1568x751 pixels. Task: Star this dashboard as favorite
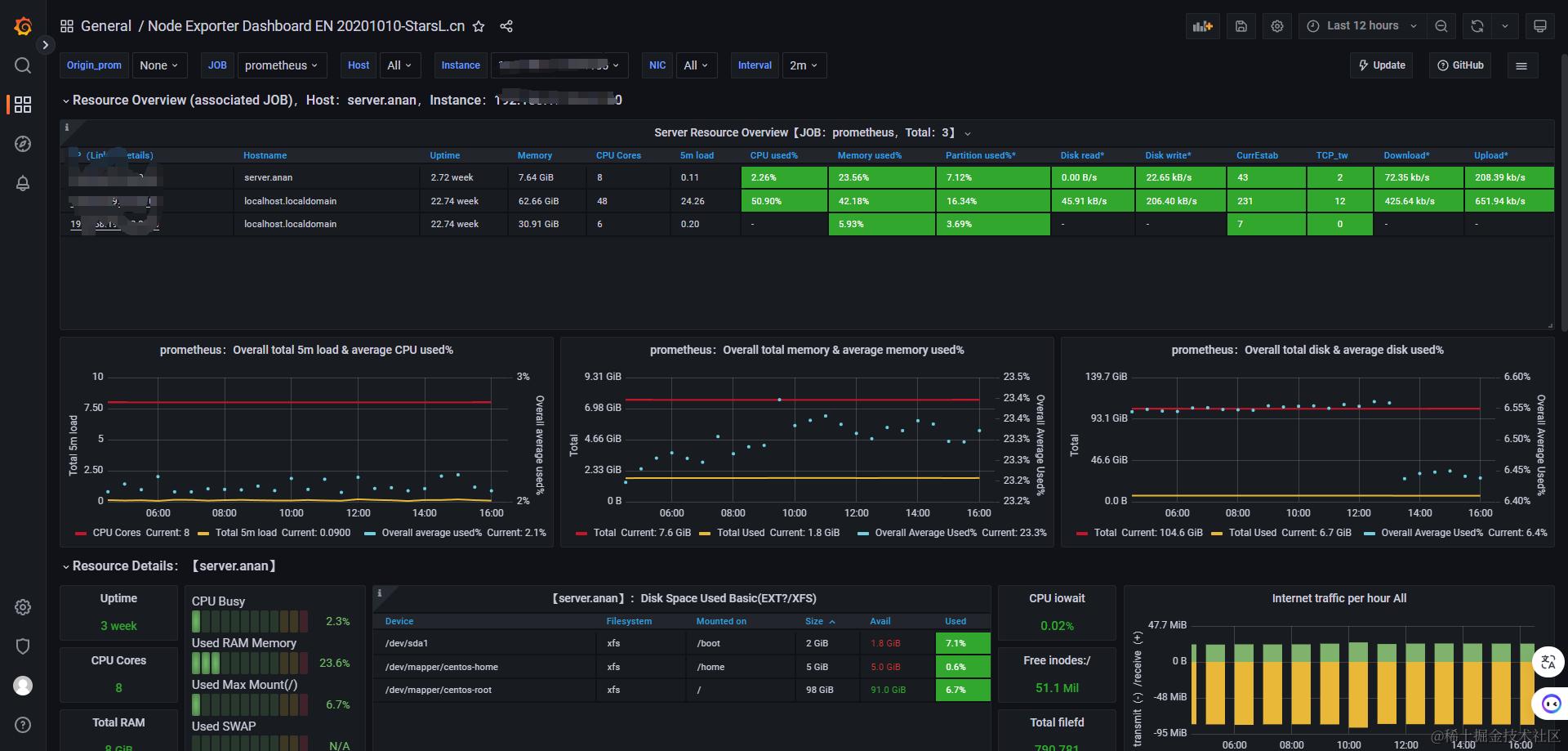click(479, 26)
